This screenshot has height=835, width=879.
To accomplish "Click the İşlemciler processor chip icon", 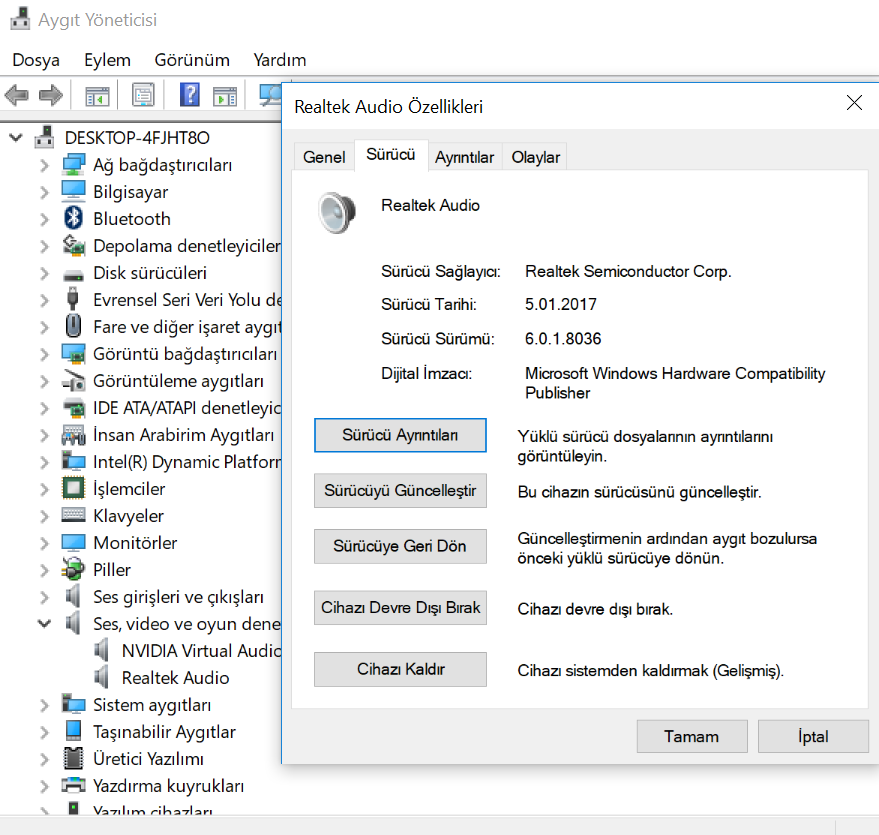I will [73, 488].
